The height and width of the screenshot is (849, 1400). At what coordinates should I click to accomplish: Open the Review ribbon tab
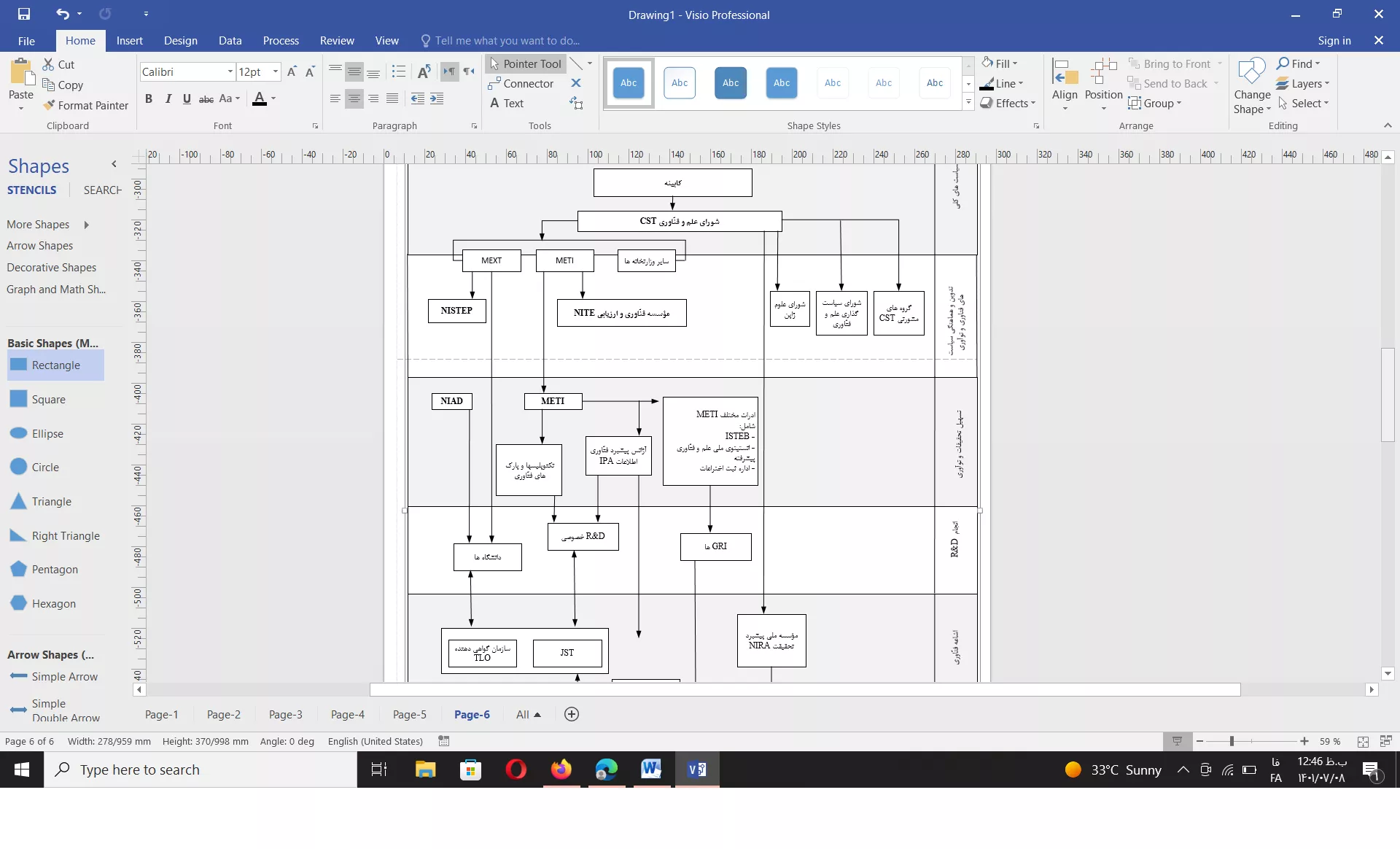[337, 41]
